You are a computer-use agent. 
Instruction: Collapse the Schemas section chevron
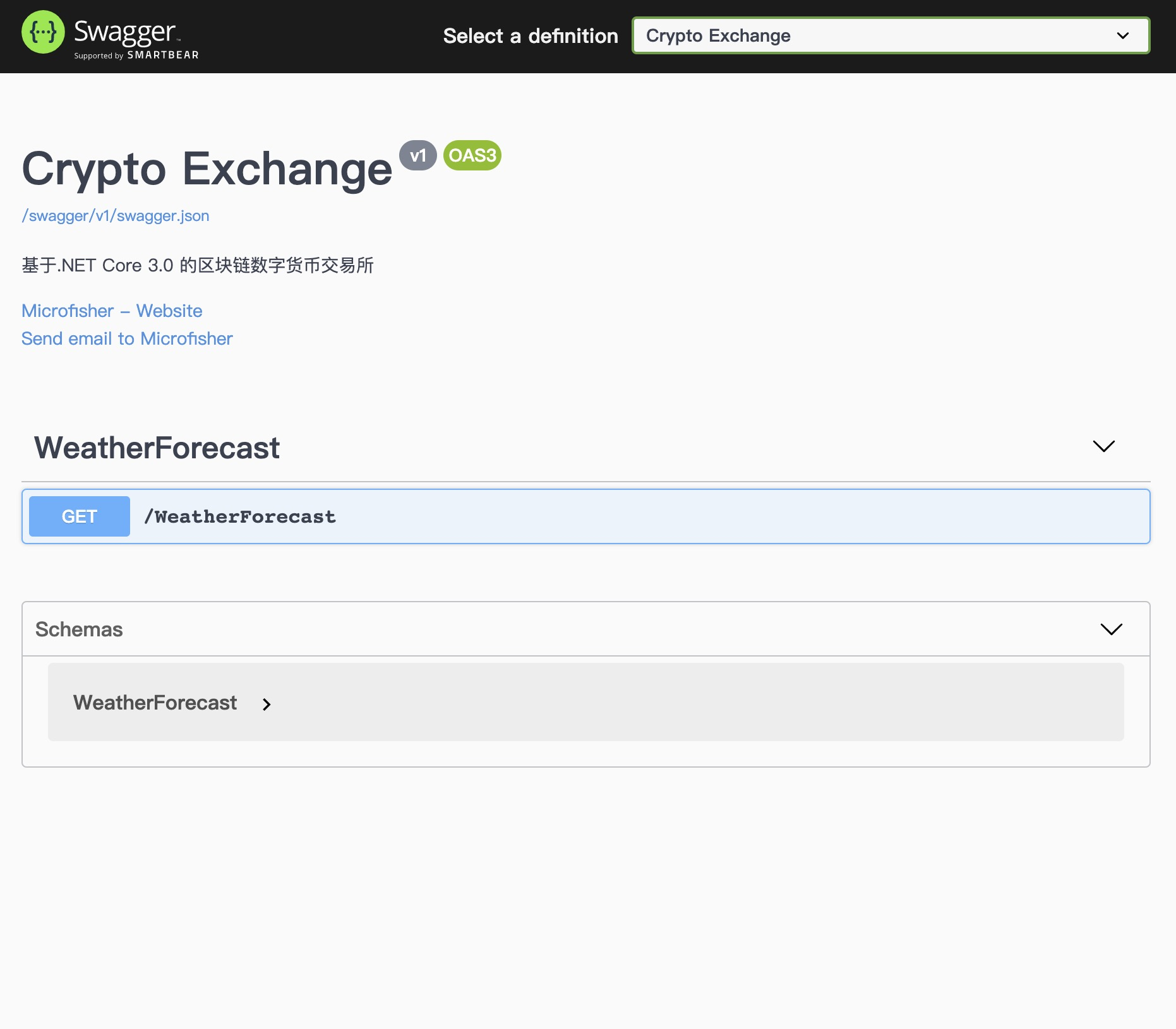coord(1111,629)
